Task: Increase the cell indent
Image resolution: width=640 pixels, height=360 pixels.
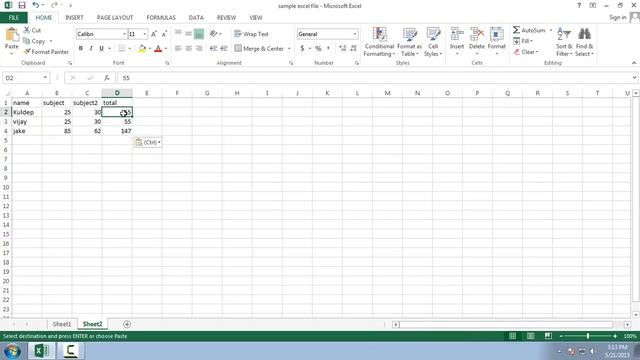Action: point(224,49)
